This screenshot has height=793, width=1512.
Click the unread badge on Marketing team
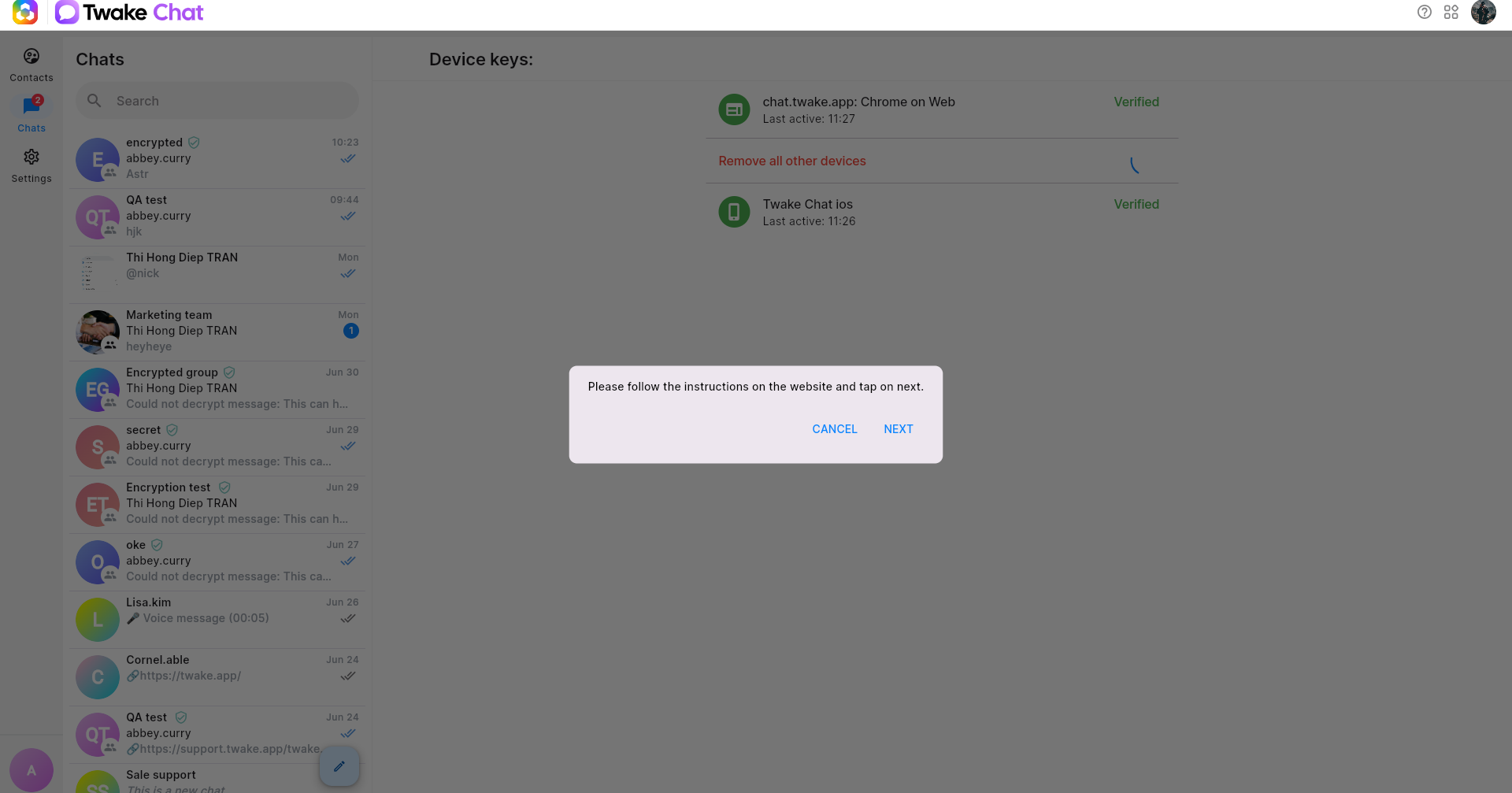point(351,331)
